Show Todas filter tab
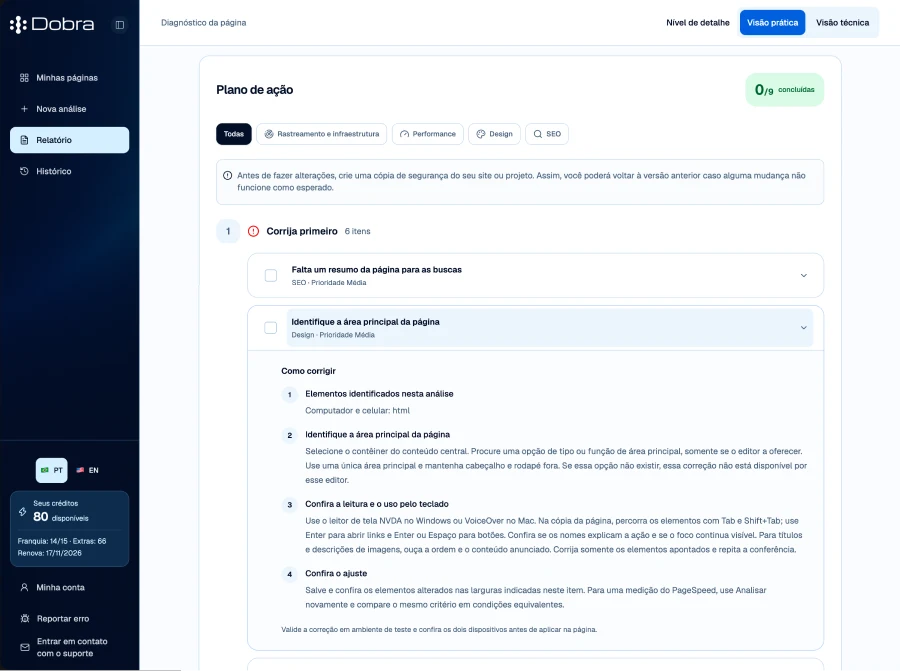The image size is (900, 671). tap(234, 134)
